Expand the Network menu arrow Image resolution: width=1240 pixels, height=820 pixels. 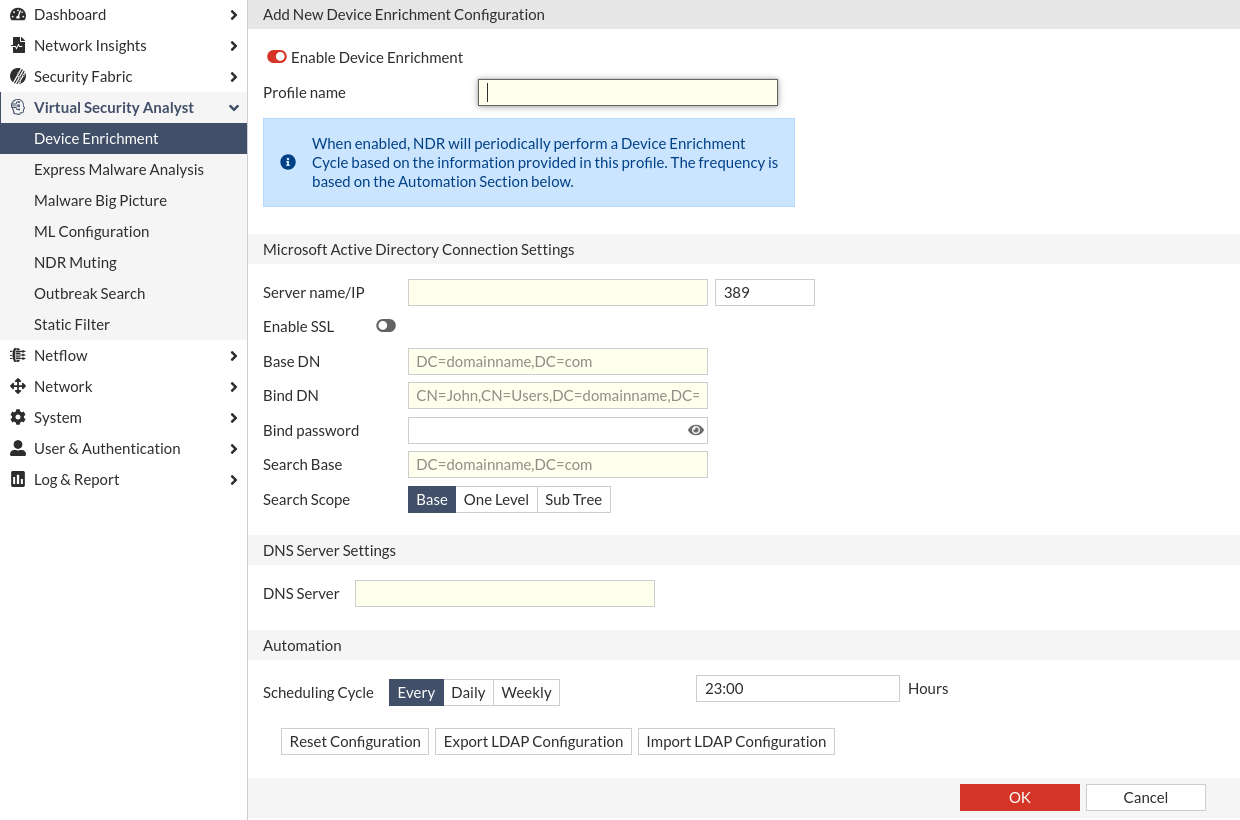pyautogui.click(x=233, y=387)
